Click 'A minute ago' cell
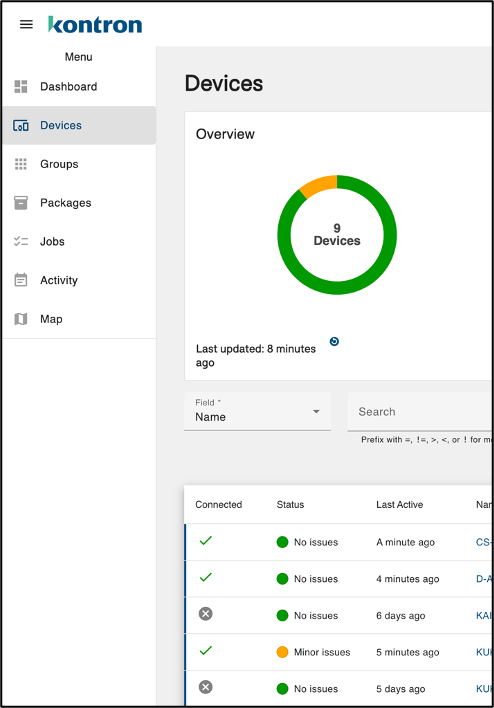This screenshot has height=708, width=494. click(405, 542)
